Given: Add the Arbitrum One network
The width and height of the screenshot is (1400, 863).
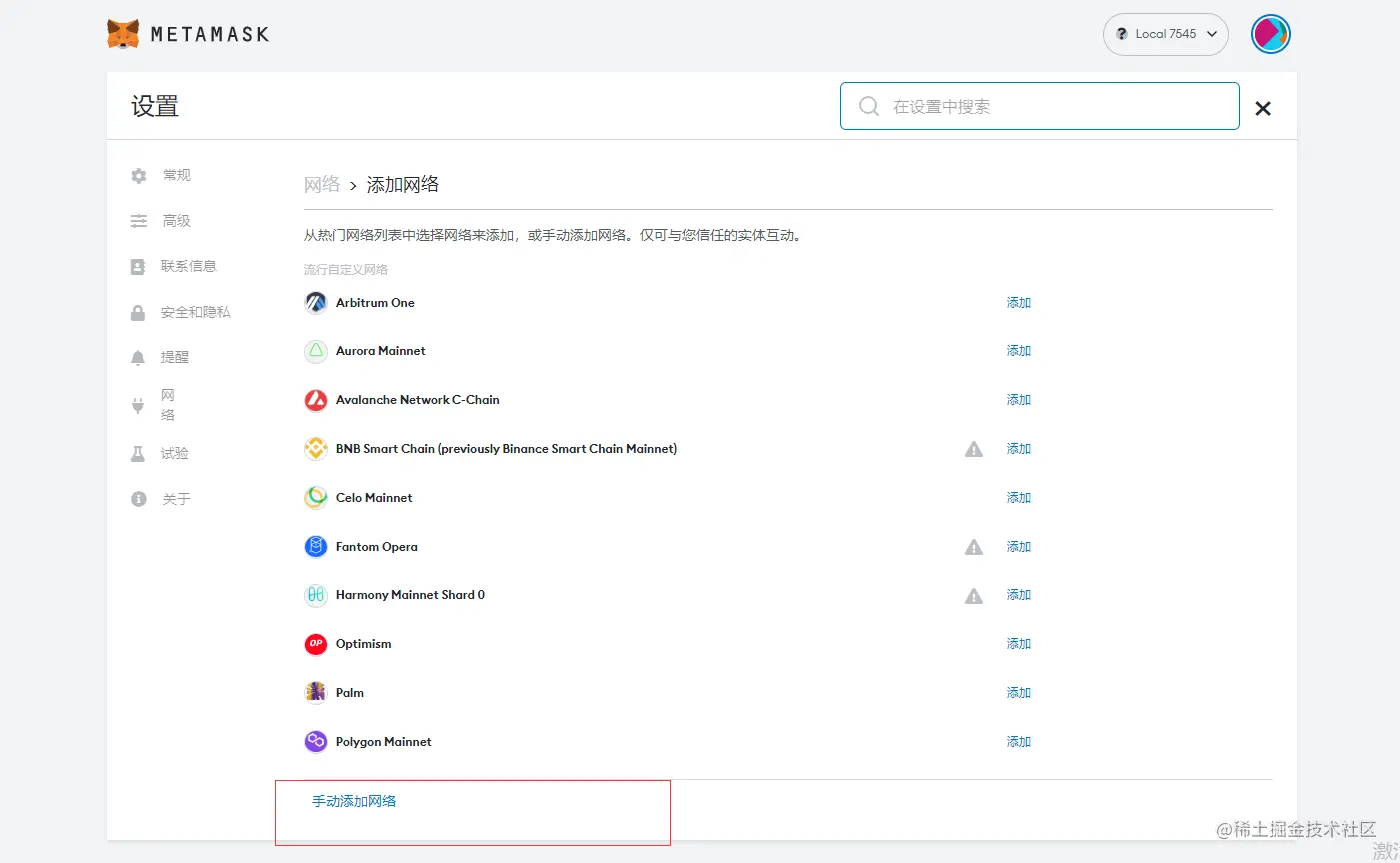Looking at the screenshot, I should (1019, 303).
